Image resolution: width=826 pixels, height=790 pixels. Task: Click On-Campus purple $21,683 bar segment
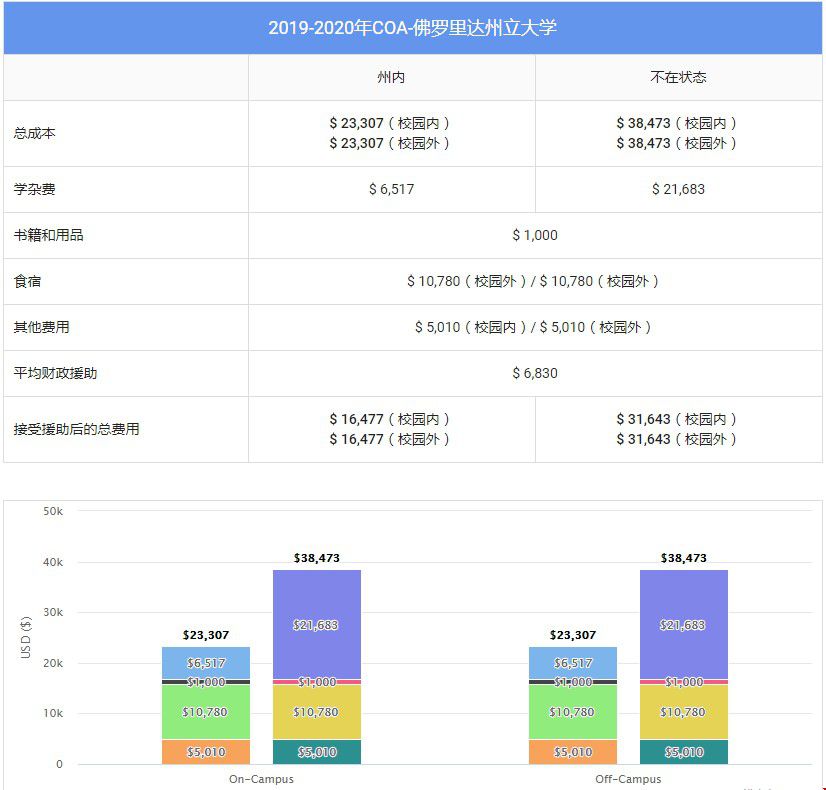pos(317,625)
